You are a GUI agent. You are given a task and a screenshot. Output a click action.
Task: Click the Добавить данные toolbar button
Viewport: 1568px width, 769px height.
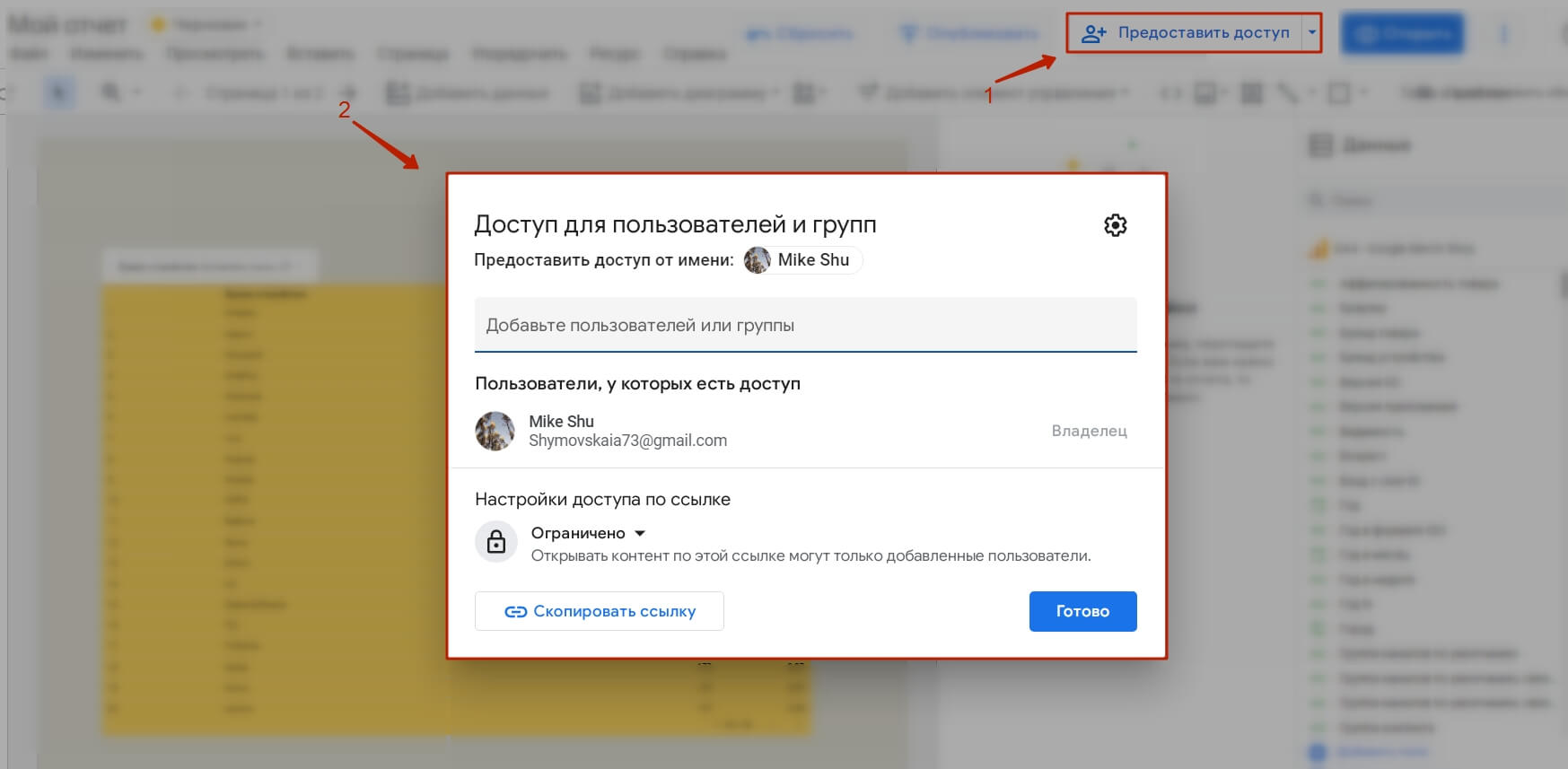467,92
